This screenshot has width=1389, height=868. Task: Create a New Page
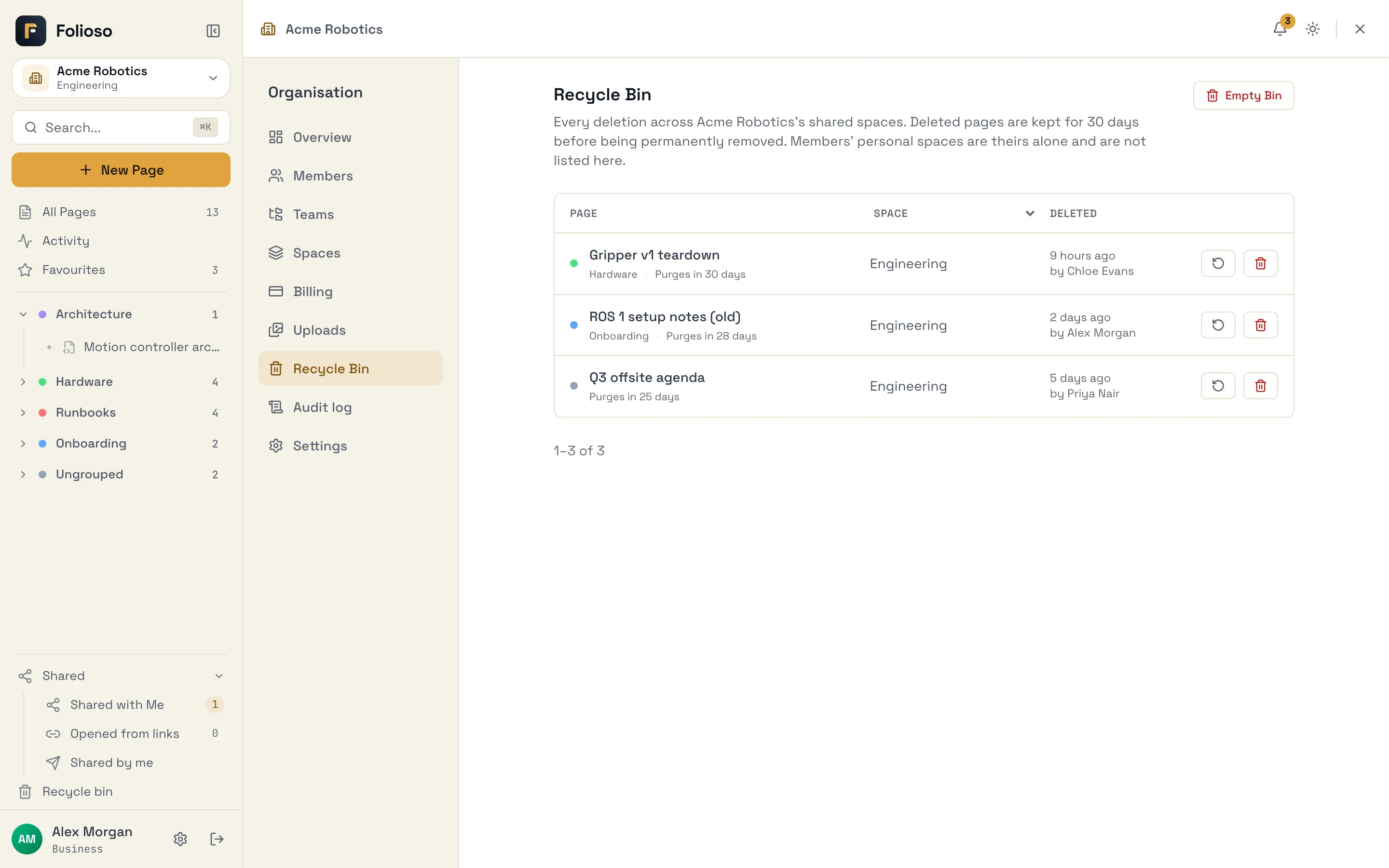(x=121, y=170)
